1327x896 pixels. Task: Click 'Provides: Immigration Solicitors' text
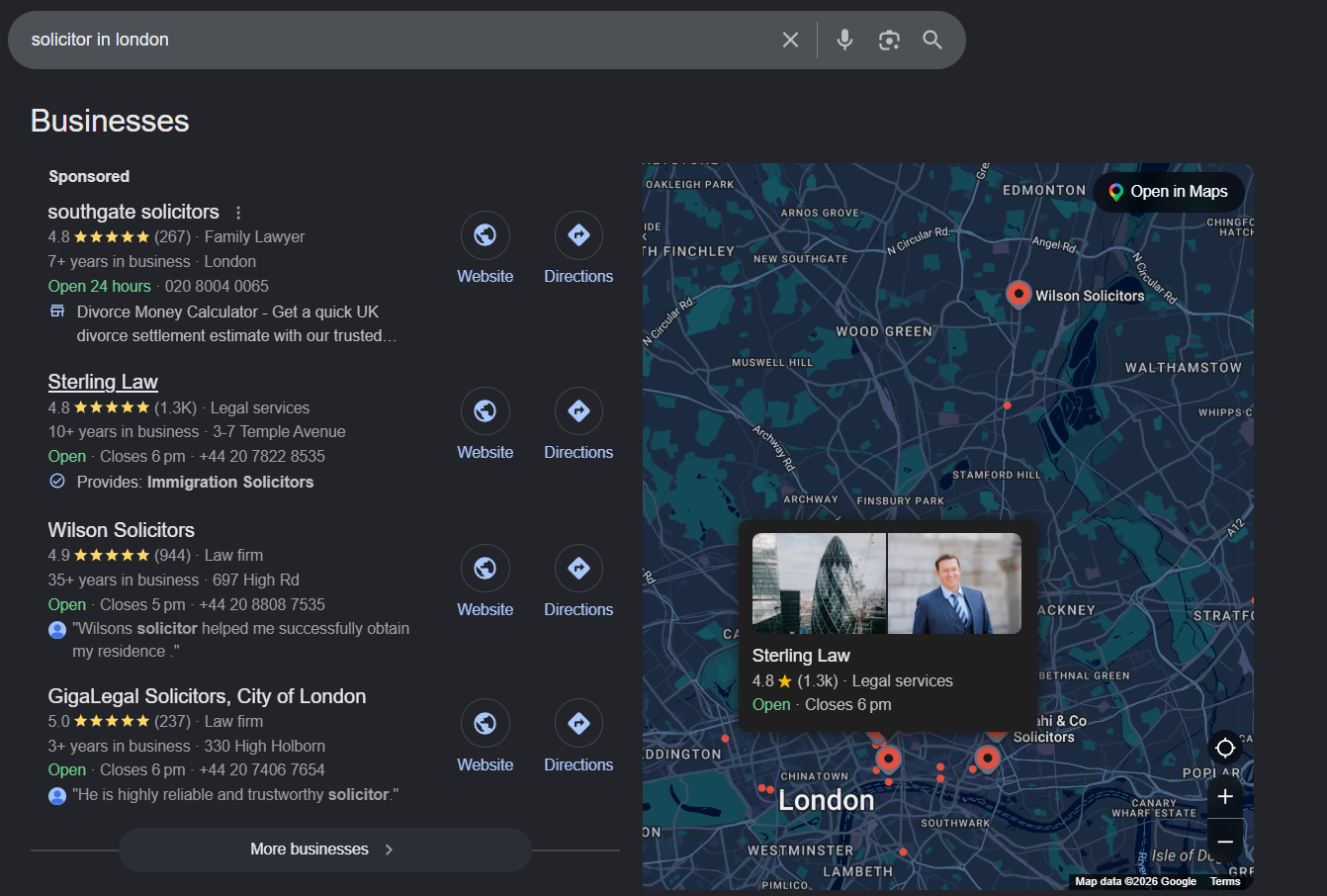(x=195, y=482)
